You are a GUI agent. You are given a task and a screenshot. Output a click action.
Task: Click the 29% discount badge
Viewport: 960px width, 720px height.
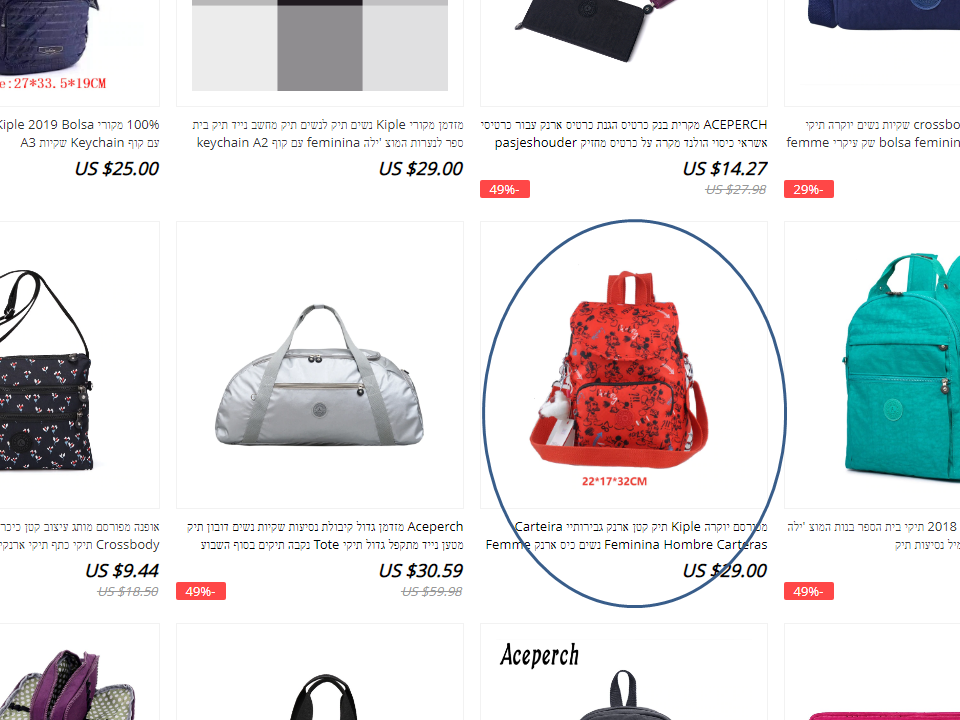coord(809,189)
